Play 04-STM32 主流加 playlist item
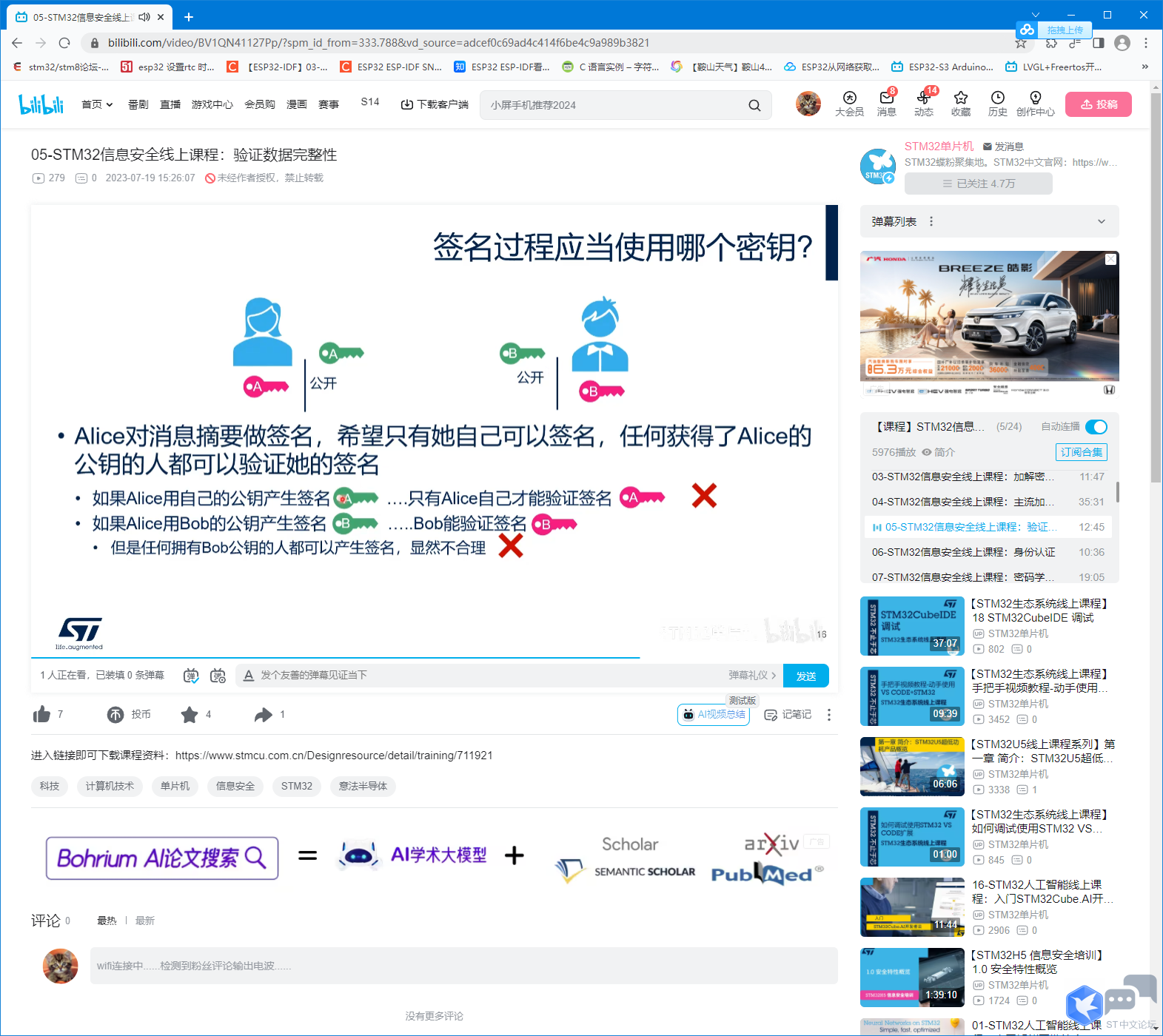The height and width of the screenshot is (1036, 1163). (988, 502)
